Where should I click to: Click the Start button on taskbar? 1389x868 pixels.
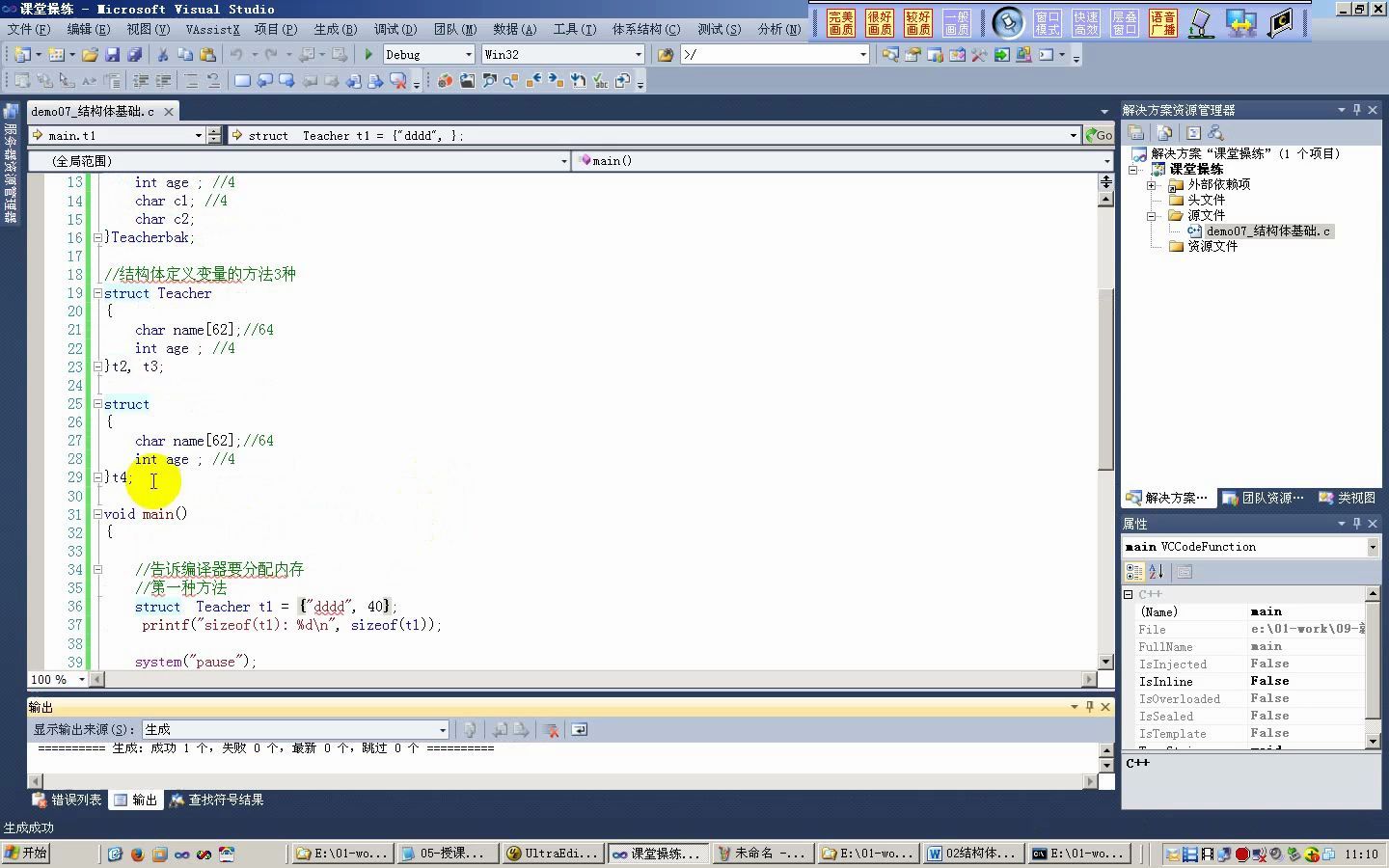(26, 854)
